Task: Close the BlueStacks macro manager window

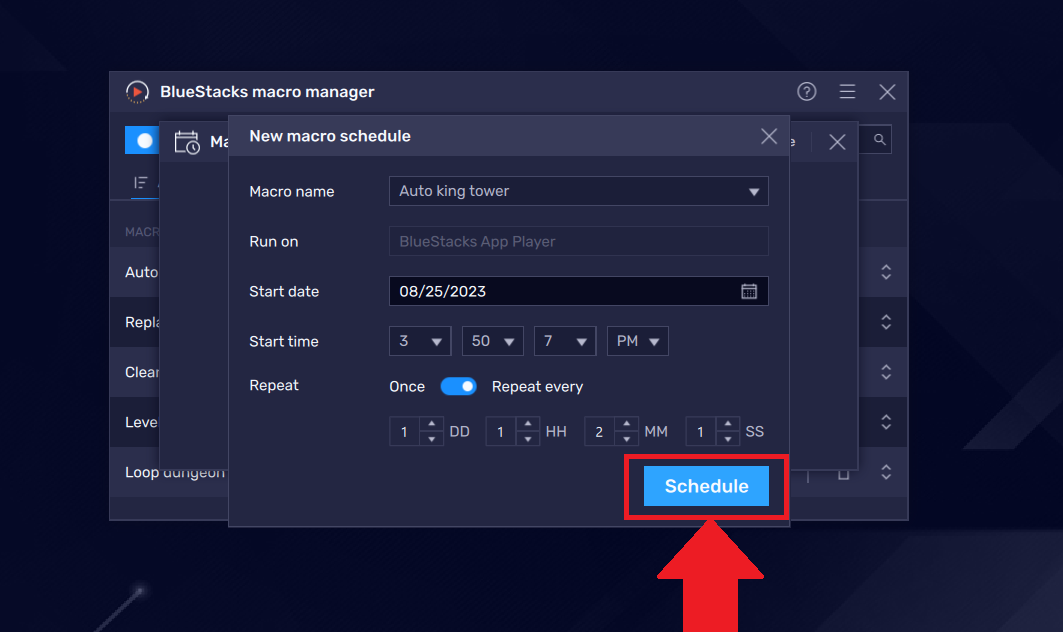Action: (x=887, y=92)
